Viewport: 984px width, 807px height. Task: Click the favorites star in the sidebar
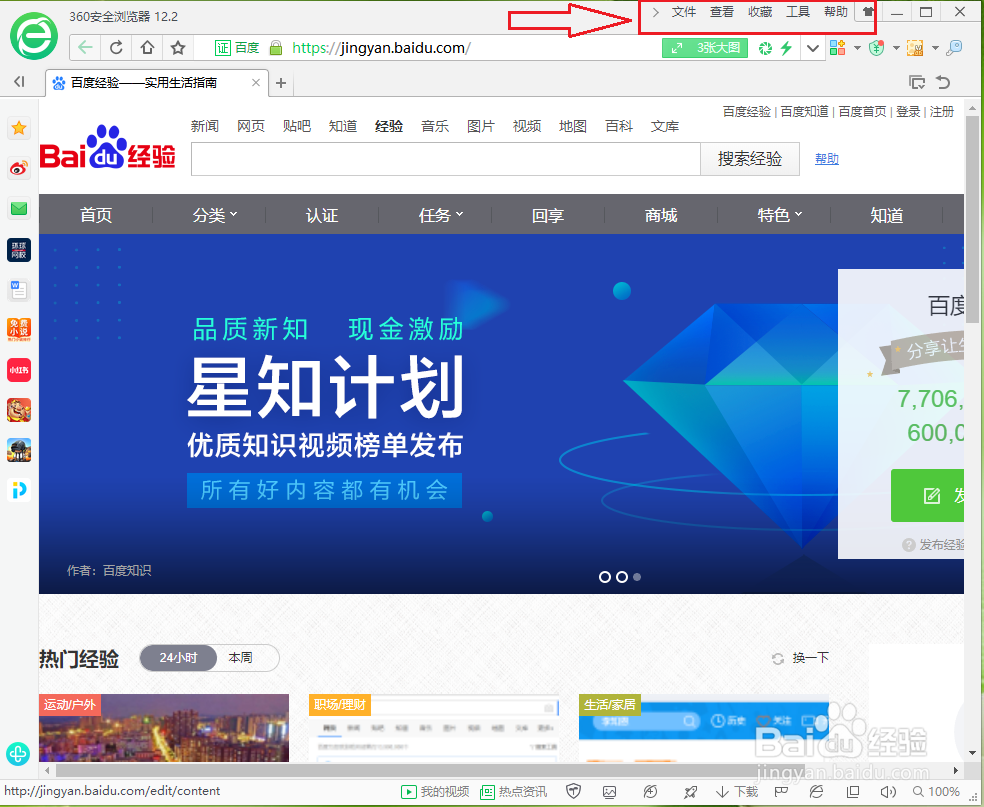coord(18,128)
